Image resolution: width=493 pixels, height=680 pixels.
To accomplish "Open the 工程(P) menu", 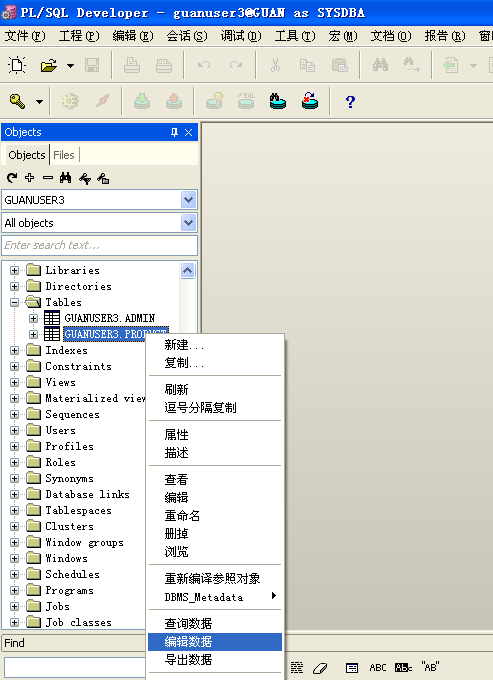I will 79,36.
